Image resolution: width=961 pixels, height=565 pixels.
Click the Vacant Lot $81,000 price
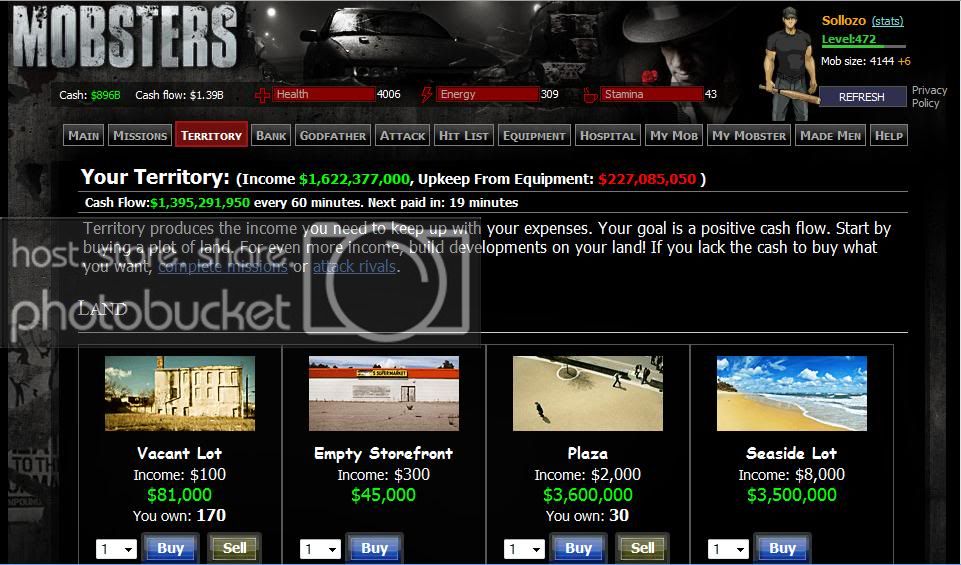(180, 495)
